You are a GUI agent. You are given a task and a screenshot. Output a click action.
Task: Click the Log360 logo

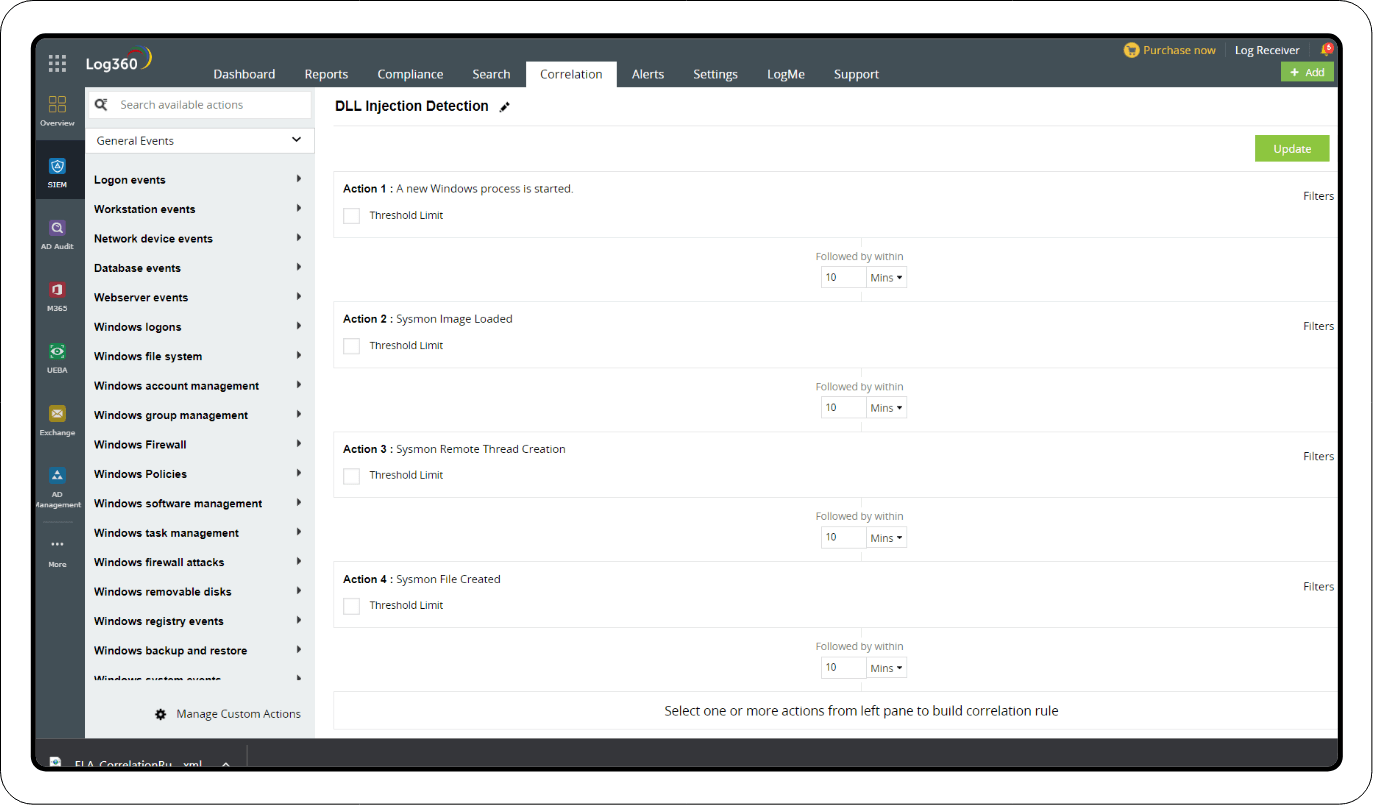(119, 62)
